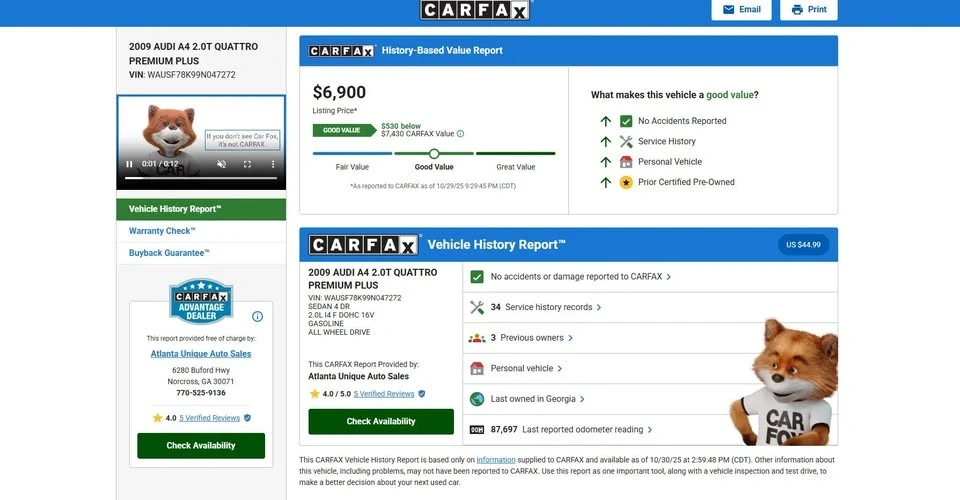Print the CARFAX report
Image resolution: width=960 pixels, height=500 pixels.
(x=809, y=9)
